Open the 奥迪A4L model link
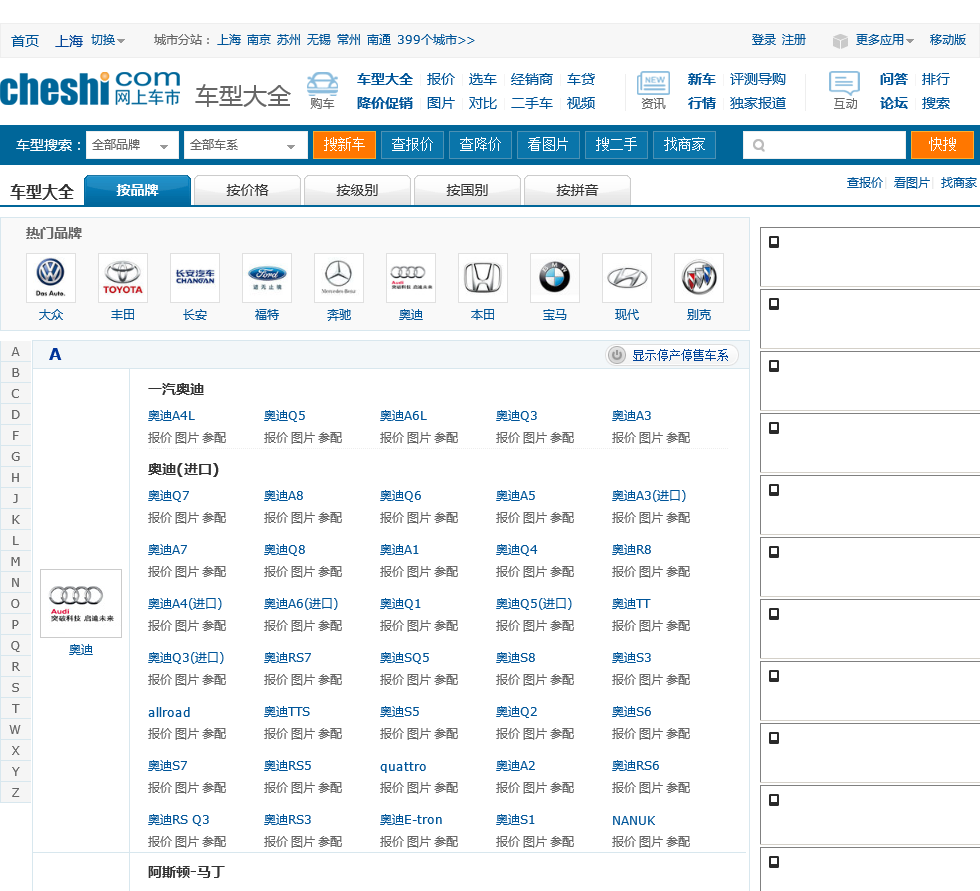Image resolution: width=980 pixels, height=891 pixels. [171, 416]
